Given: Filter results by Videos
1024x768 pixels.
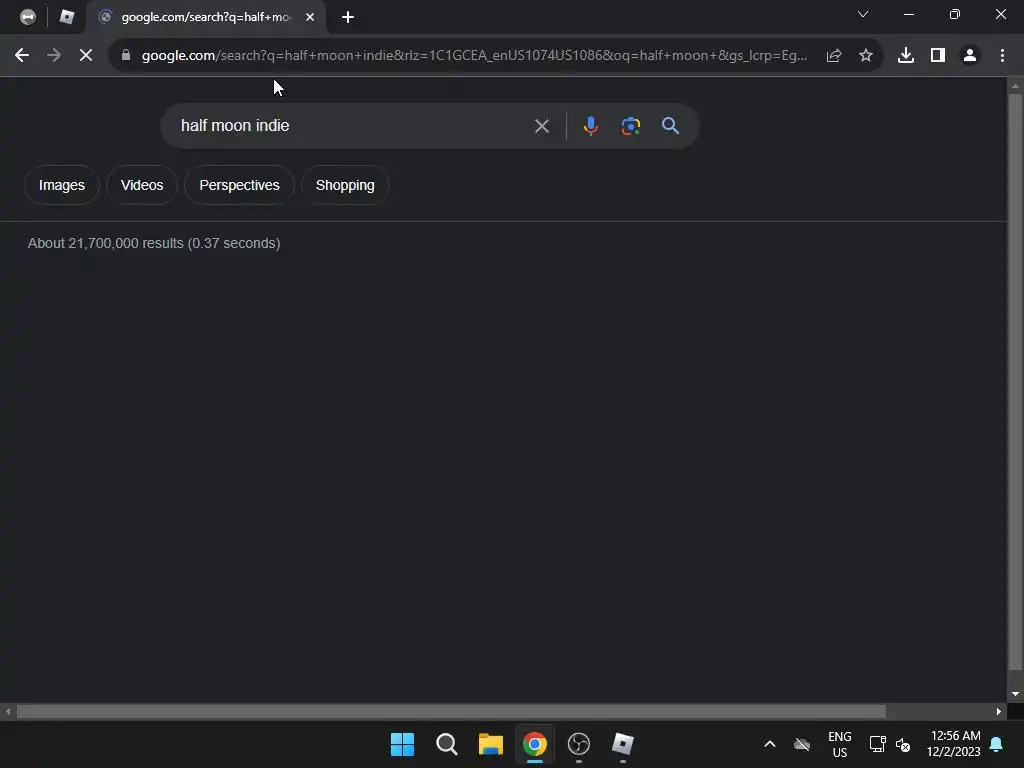Looking at the screenshot, I should [x=142, y=185].
